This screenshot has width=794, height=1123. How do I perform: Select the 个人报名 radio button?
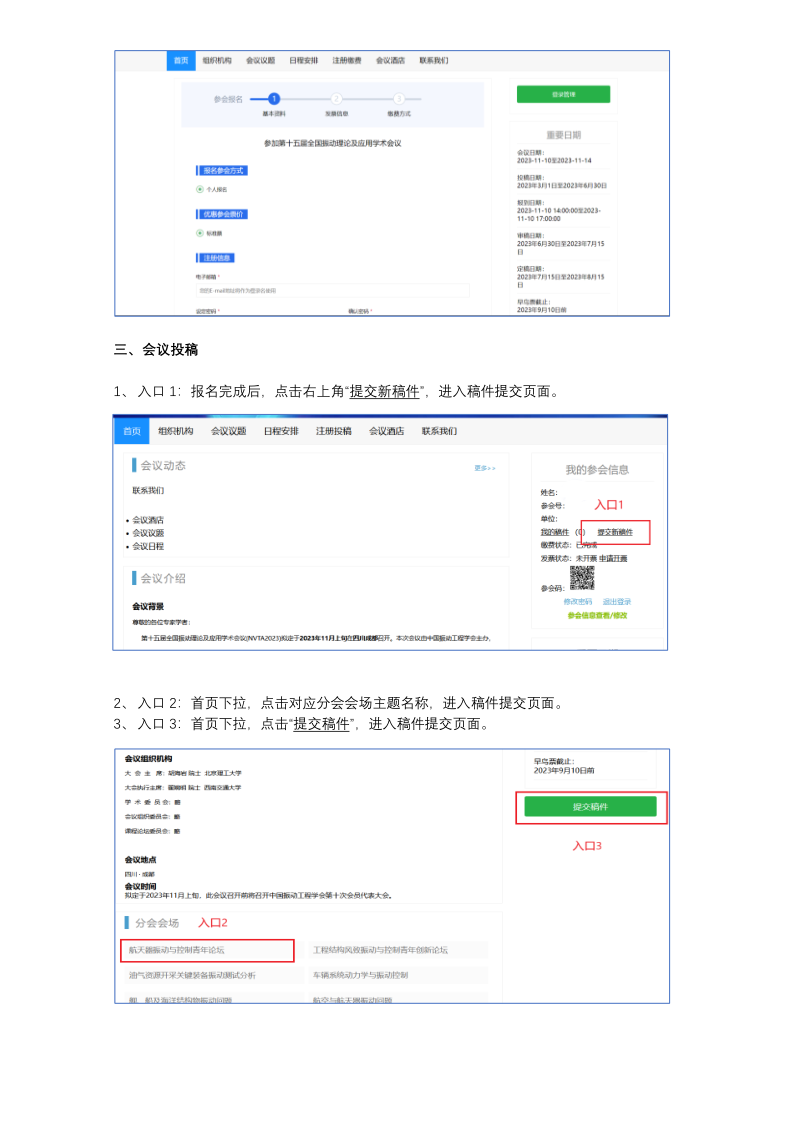pyautogui.click(x=200, y=189)
